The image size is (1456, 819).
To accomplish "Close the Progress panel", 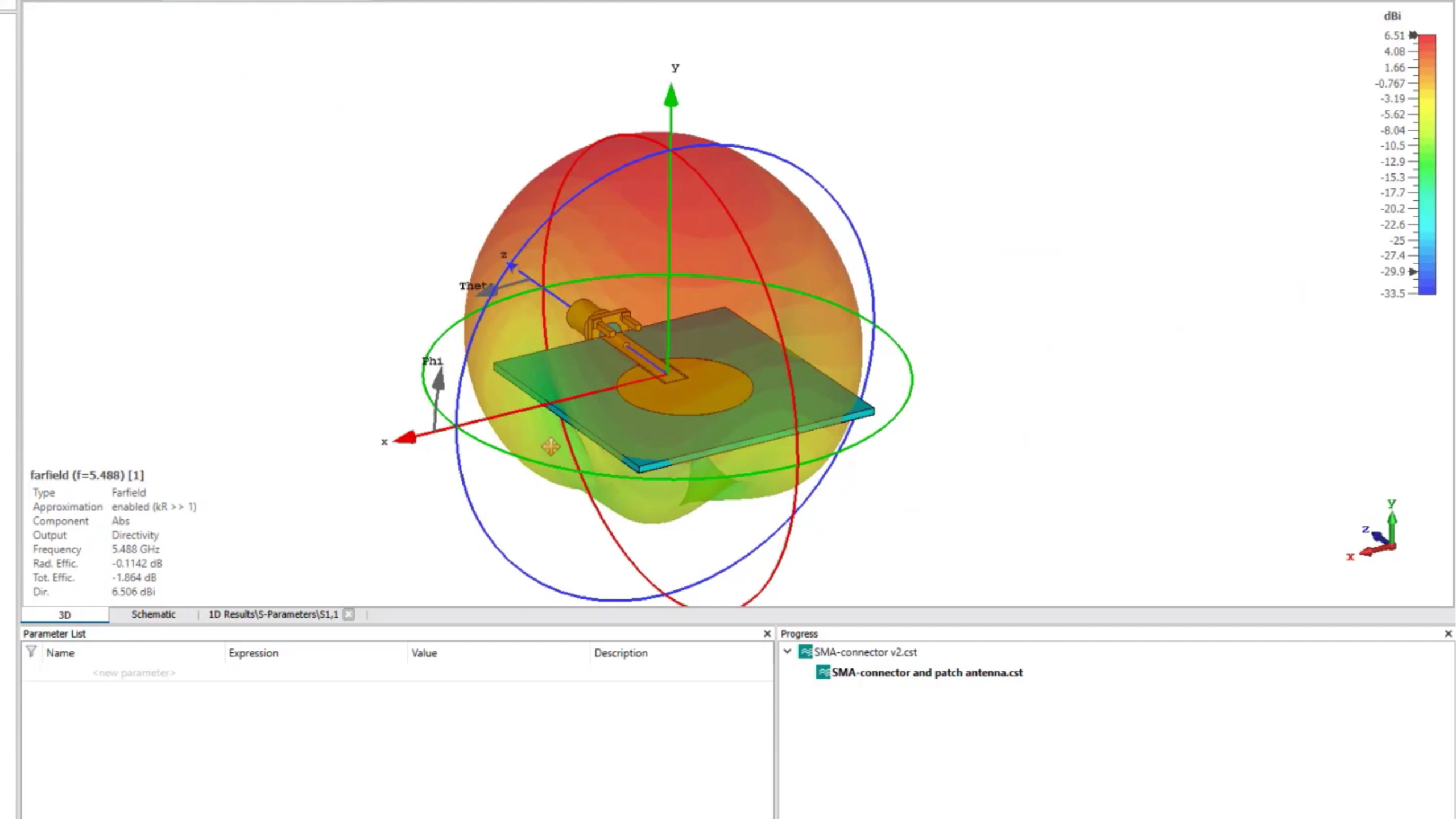I will [1448, 634].
